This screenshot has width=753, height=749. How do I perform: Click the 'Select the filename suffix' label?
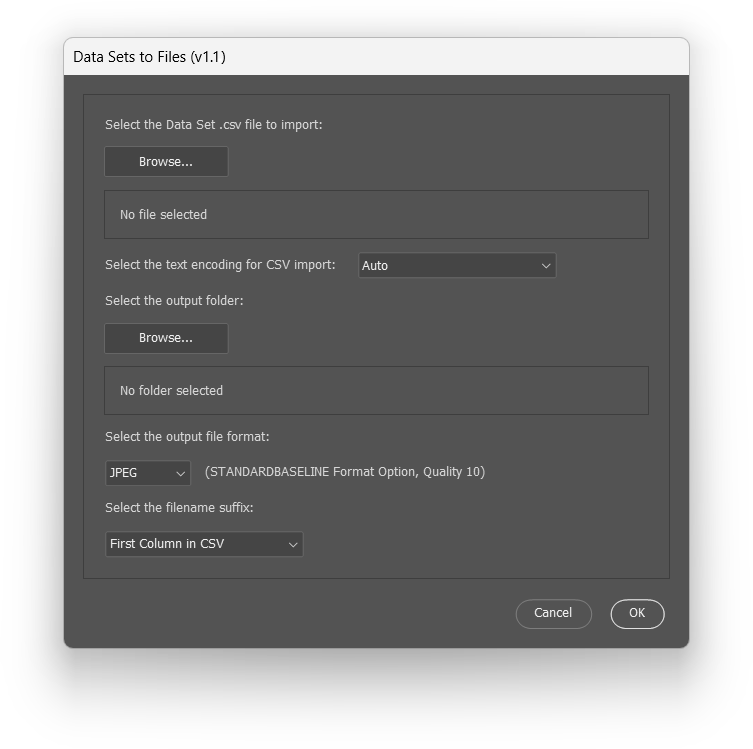(x=179, y=508)
